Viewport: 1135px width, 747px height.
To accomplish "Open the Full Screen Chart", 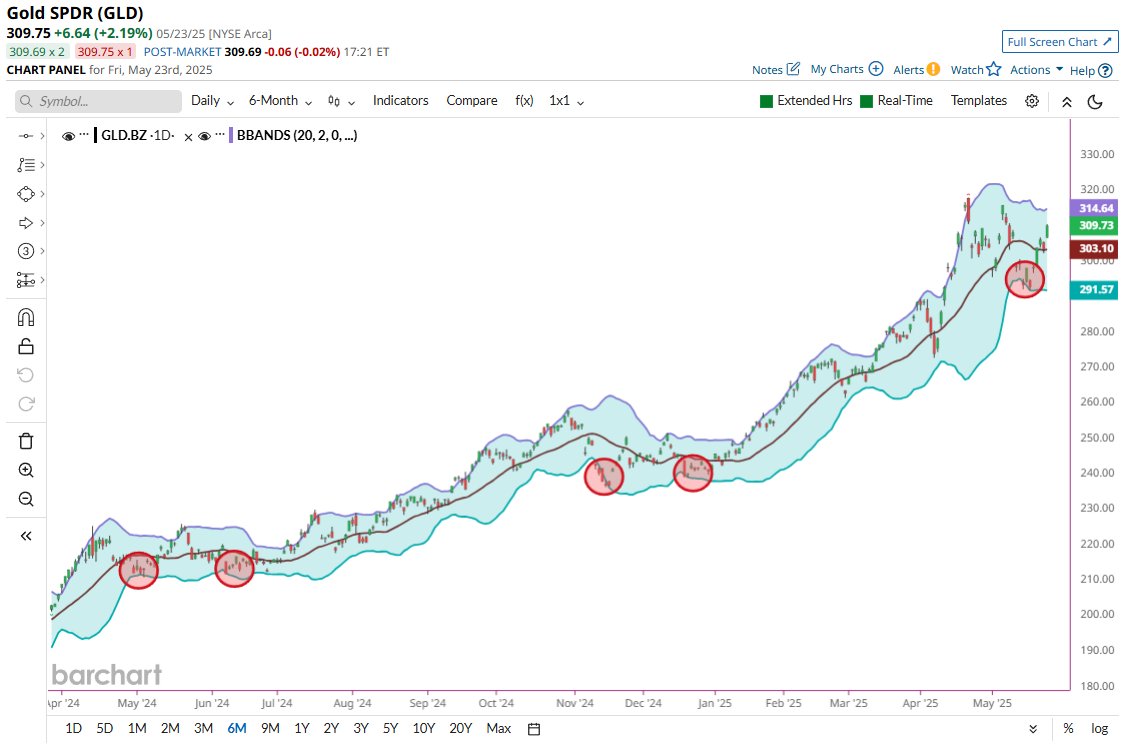I will coord(1060,42).
